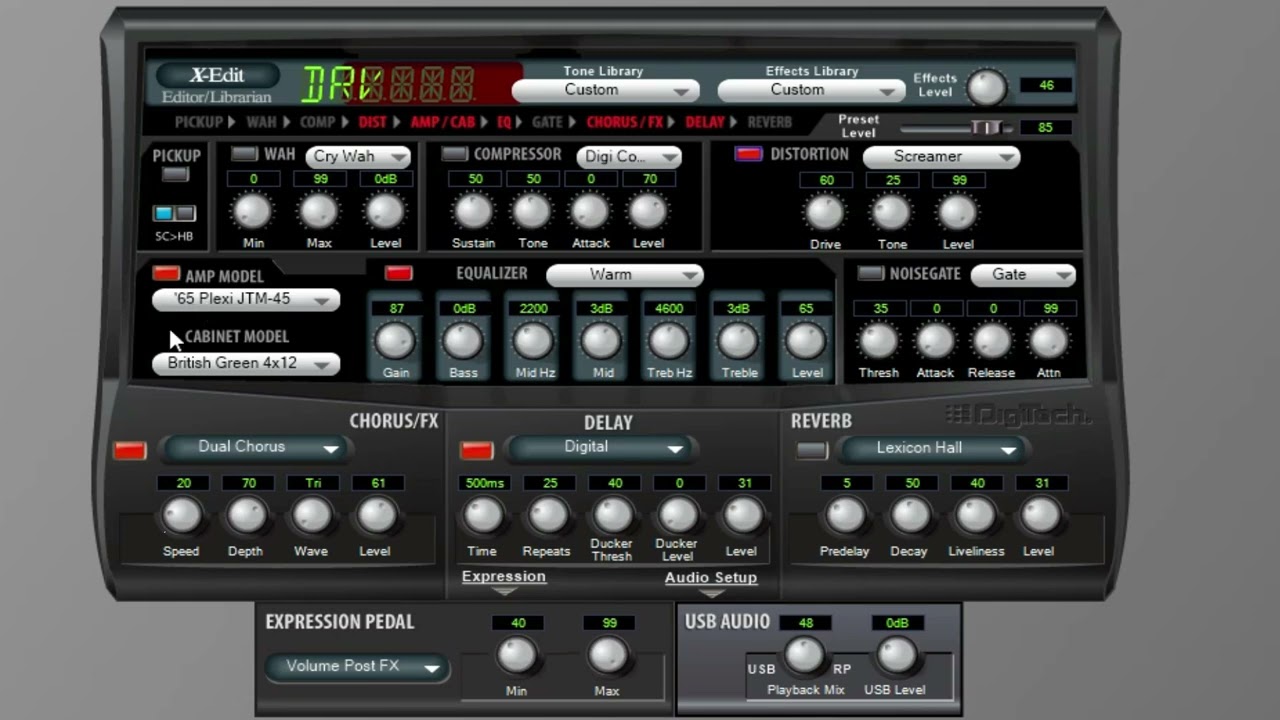1280x720 pixels.
Task: Click the Effects Level value display showing 46
Action: click(x=1045, y=85)
